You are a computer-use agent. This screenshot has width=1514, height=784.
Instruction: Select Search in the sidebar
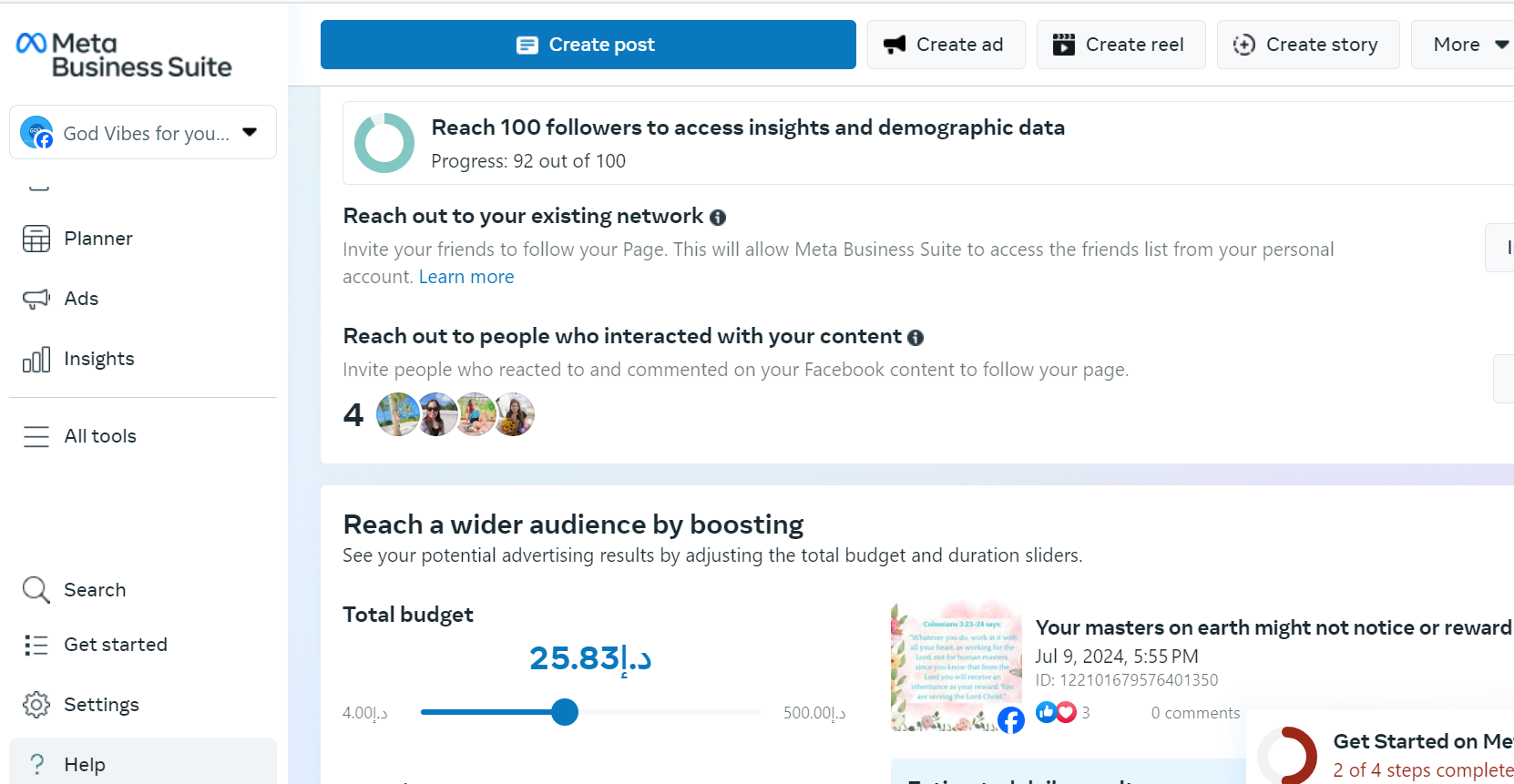[x=143, y=590]
